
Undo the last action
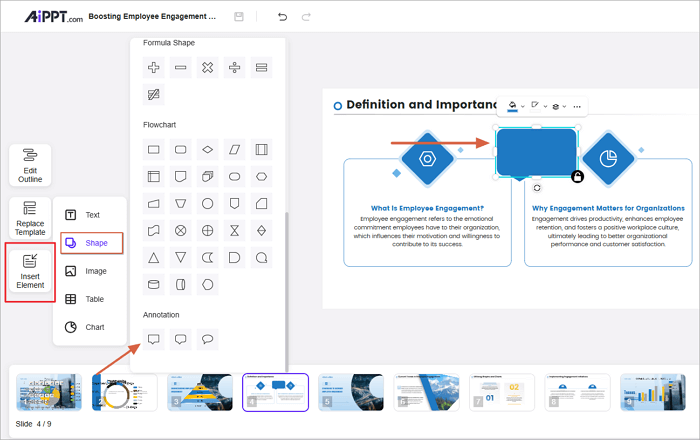pos(282,17)
